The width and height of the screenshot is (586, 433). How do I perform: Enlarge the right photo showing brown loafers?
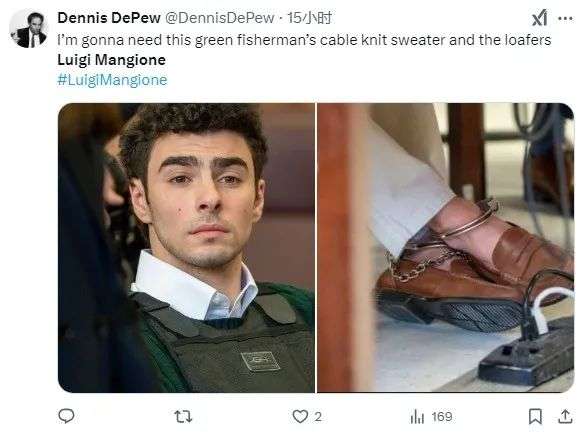pyautogui.click(x=445, y=248)
